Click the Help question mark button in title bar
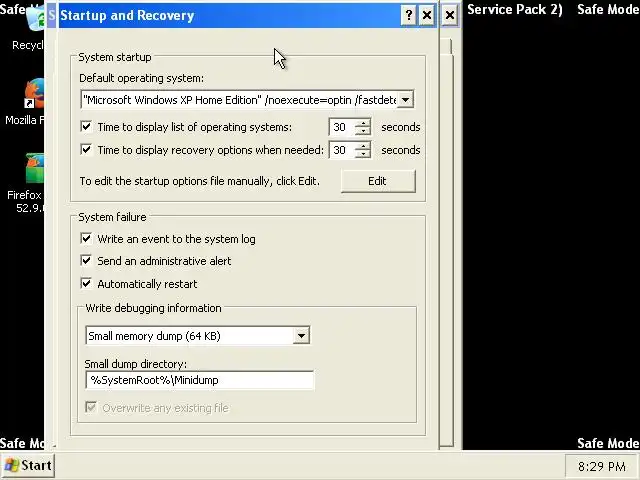640x480 pixels. click(x=409, y=16)
